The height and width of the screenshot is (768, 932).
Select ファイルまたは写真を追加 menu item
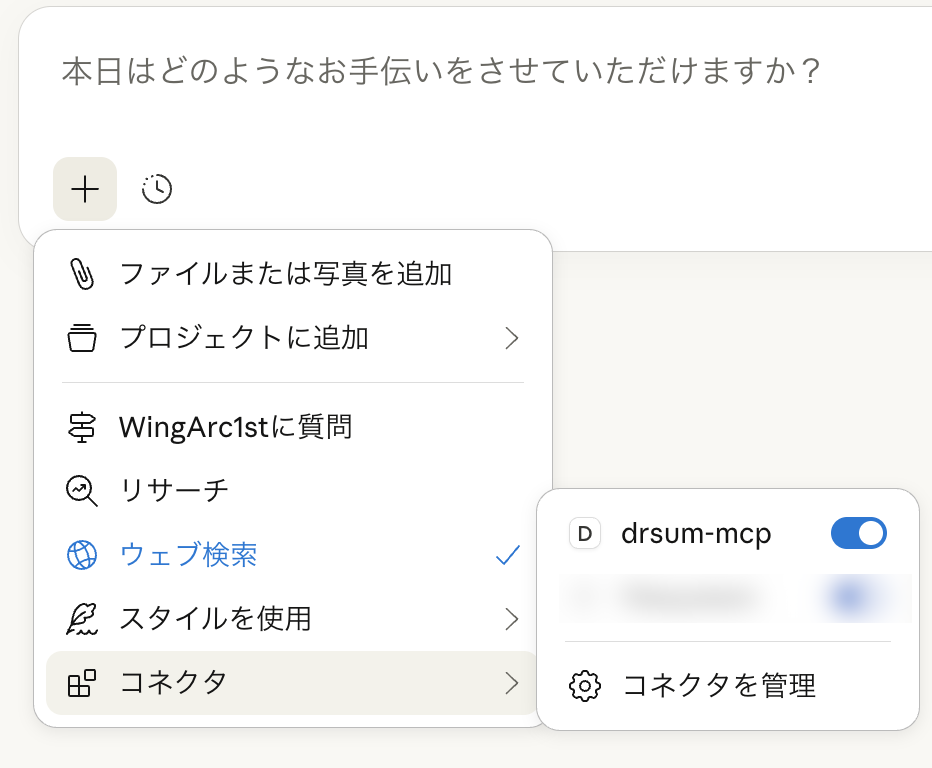pos(286,274)
